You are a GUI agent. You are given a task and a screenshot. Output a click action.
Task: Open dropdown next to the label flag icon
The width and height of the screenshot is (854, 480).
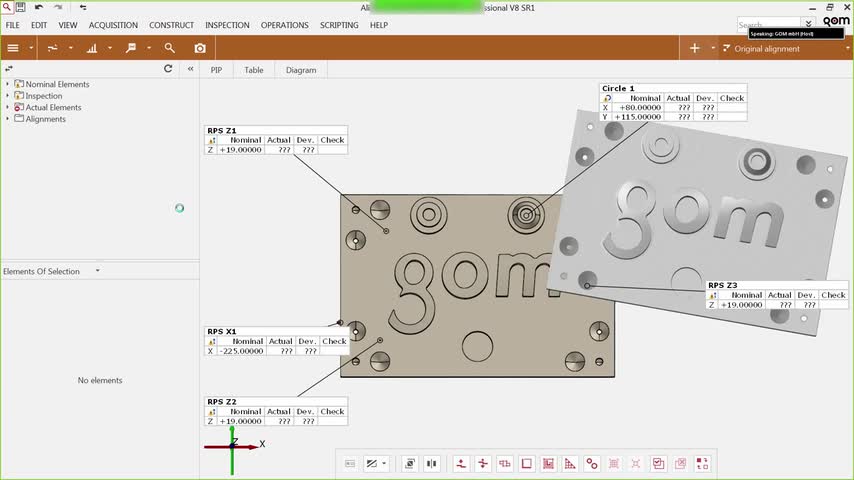(x=149, y=48)
